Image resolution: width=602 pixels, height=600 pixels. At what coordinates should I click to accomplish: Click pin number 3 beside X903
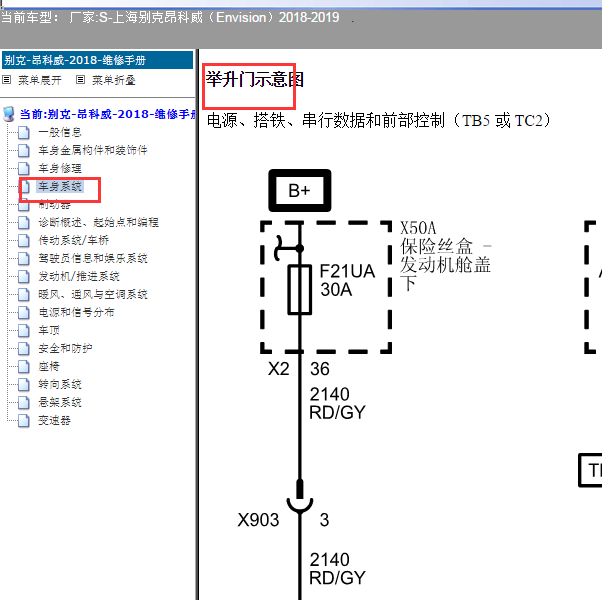324,520
